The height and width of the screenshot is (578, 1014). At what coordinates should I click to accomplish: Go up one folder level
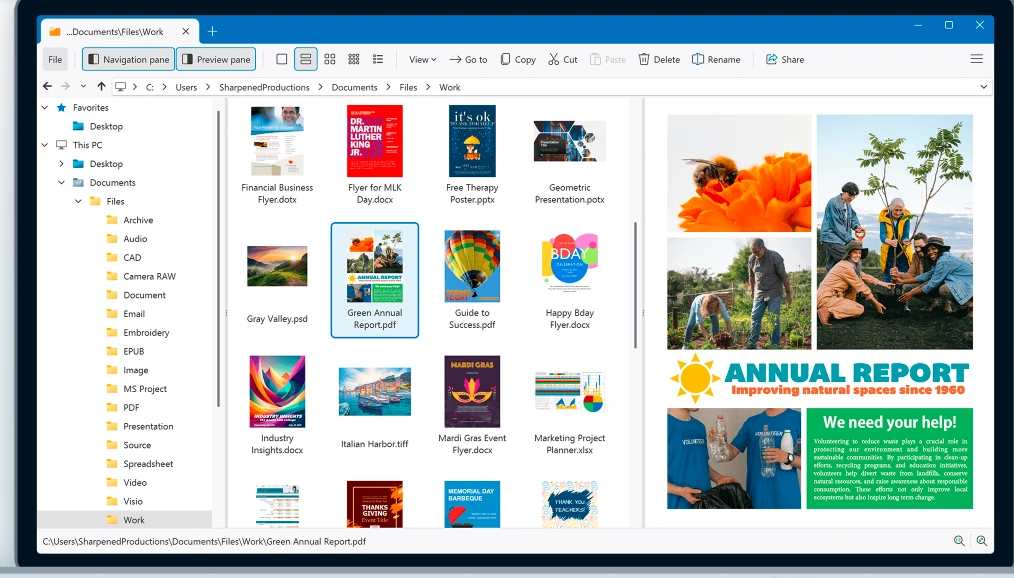(102, 87)
